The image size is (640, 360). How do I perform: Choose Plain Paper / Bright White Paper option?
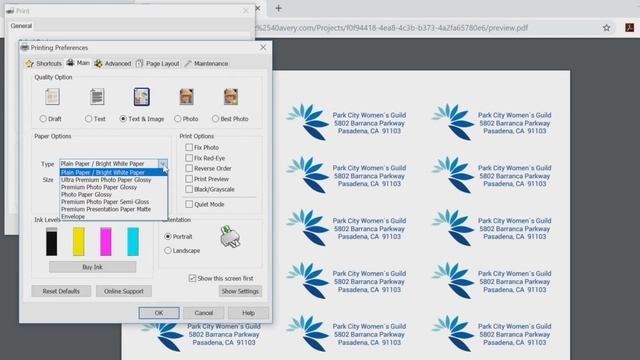[113, 172]
